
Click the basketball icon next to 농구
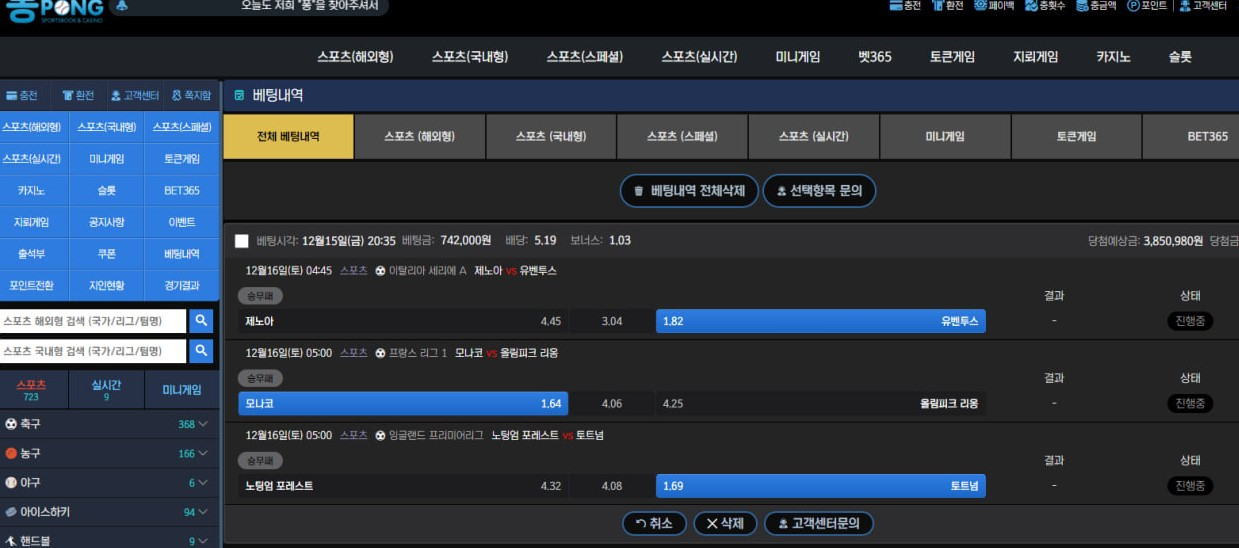(x=11, y=453)
